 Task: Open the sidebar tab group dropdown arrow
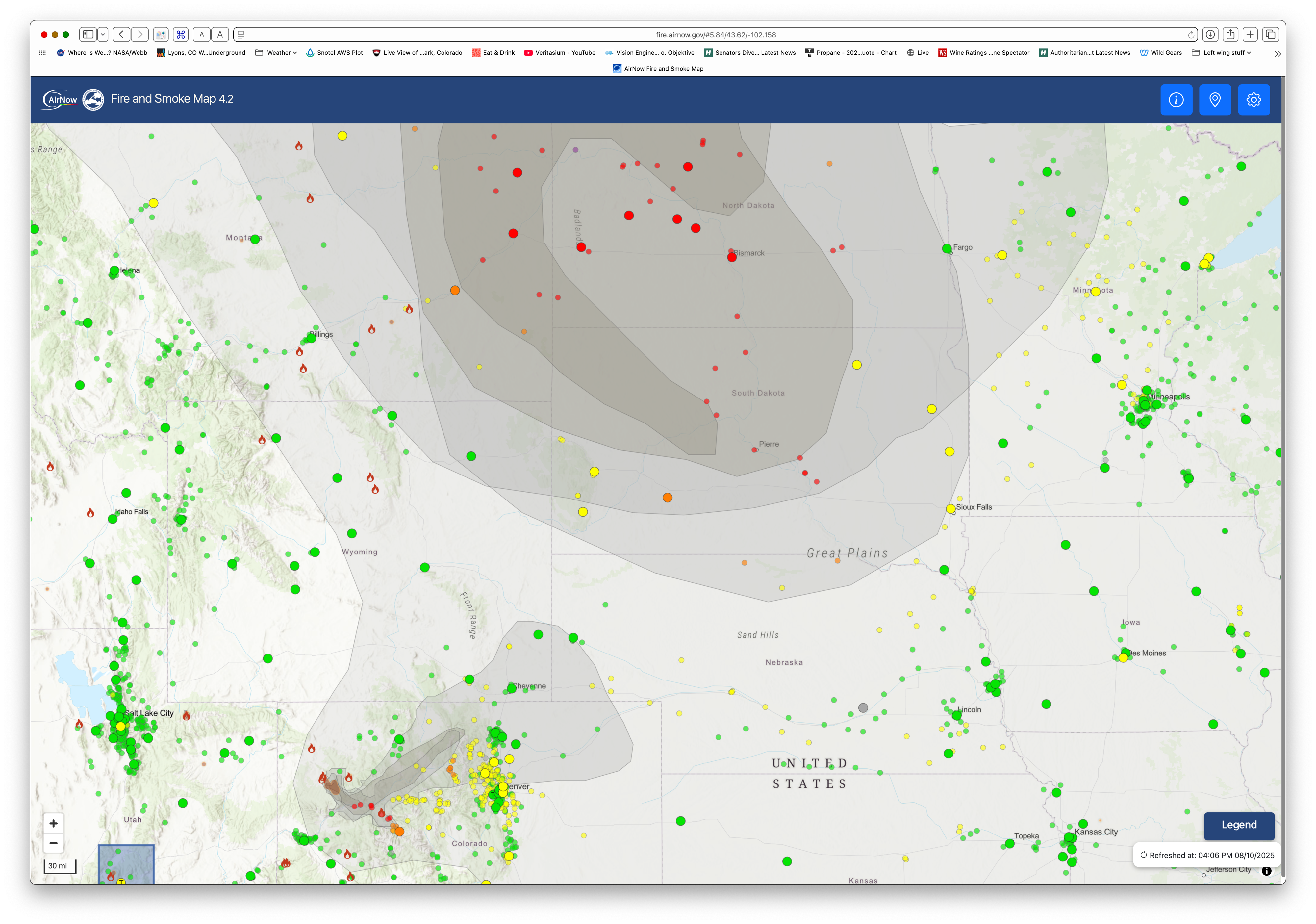103,35
